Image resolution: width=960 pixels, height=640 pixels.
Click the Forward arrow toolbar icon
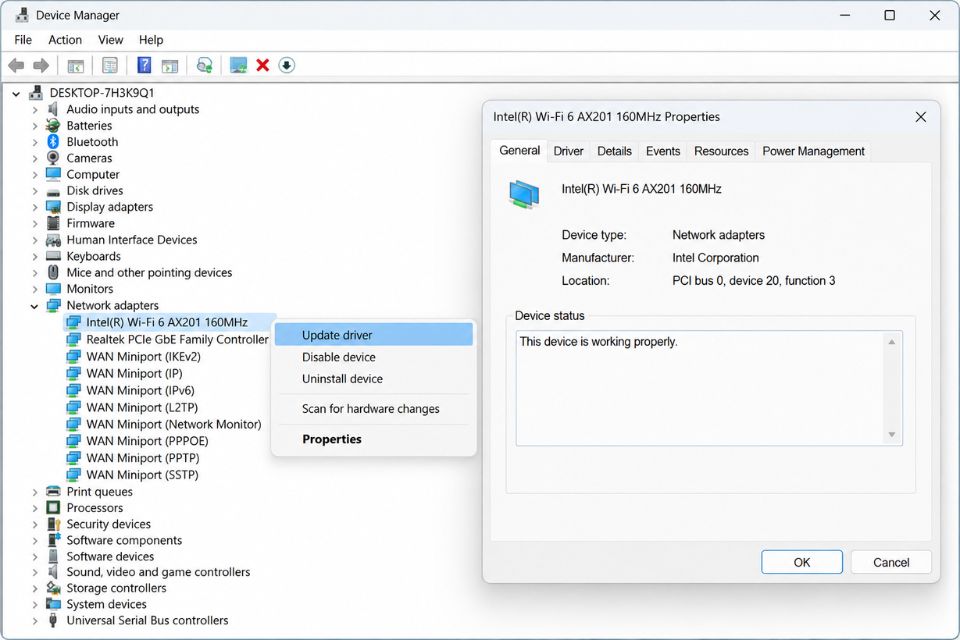click(x=41, y=65)
